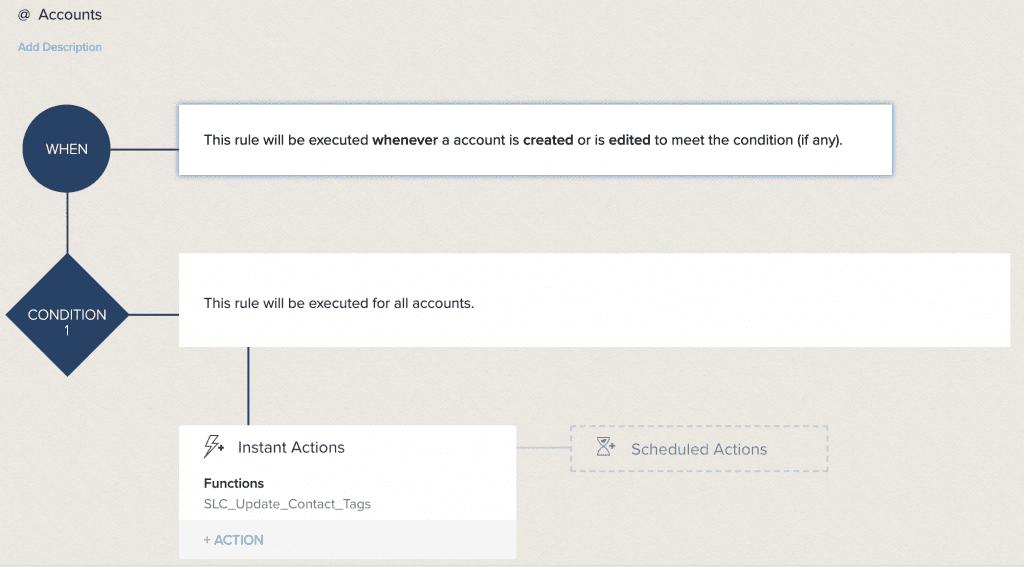Click the connector line linking to Scheduled Actions
This screenshot has width=1024, height=567.
(x=543, y=447)
